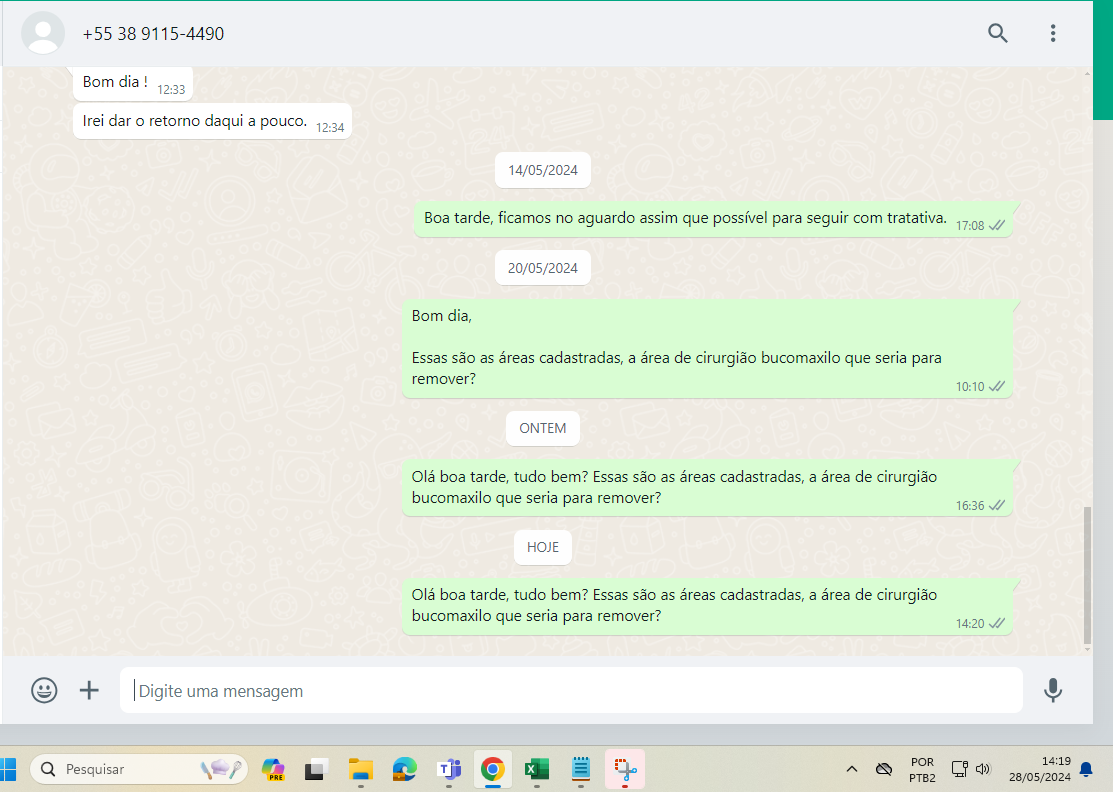Start recording a voice message
This screenshot has height=792, width=1113.
pyautogui.click(x=1052, y=690)
